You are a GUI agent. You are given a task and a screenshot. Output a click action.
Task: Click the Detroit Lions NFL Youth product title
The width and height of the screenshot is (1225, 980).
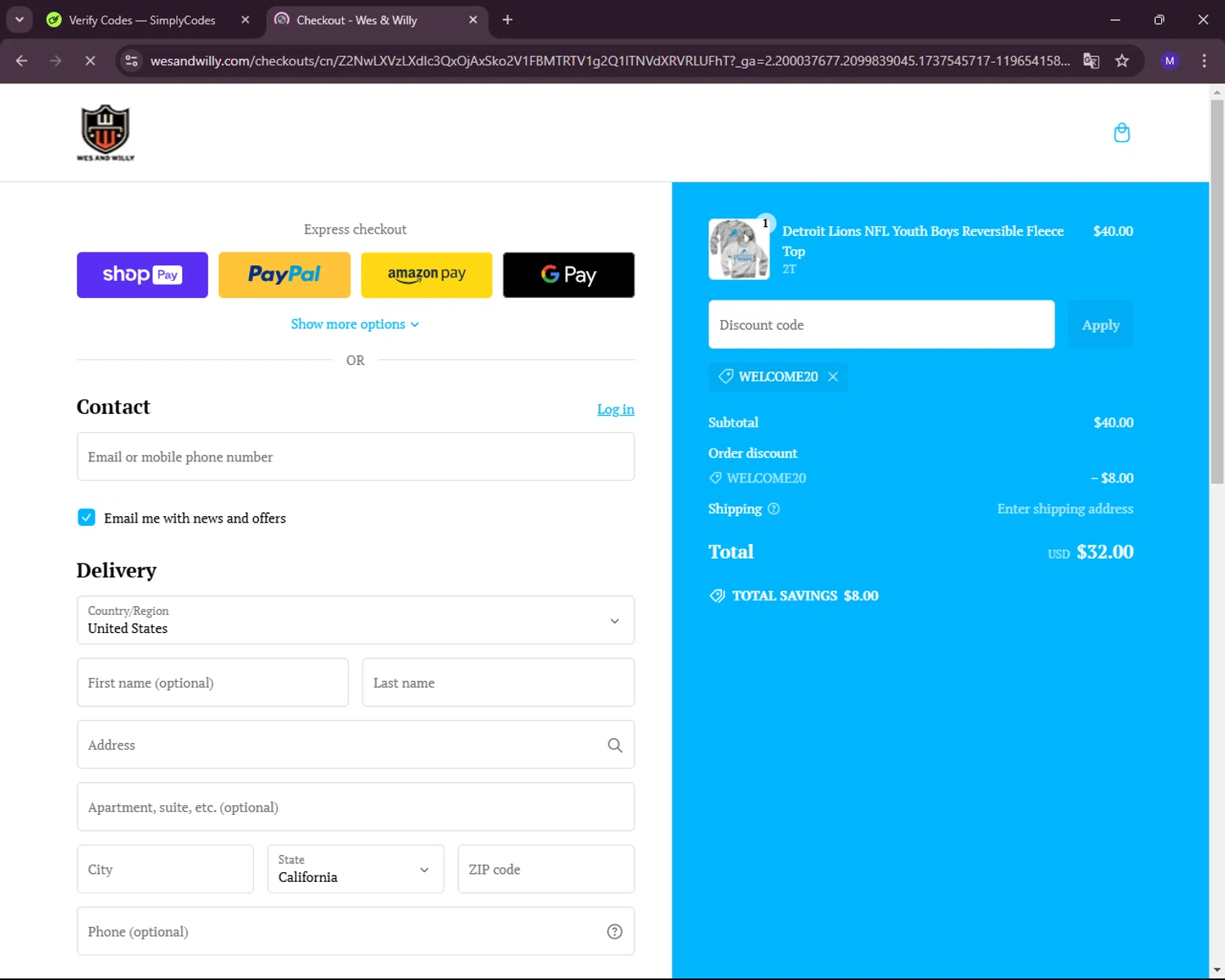click(923, 241)
